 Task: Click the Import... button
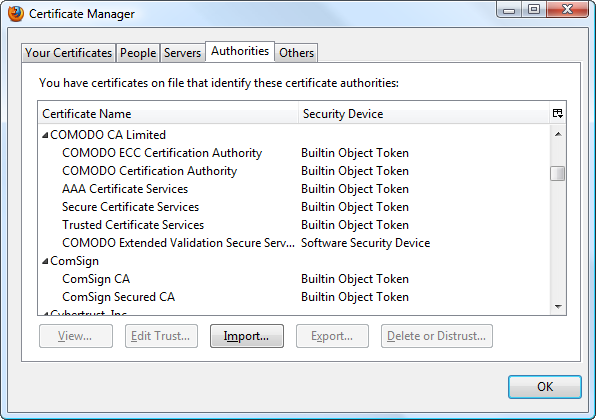pos(247,336)
